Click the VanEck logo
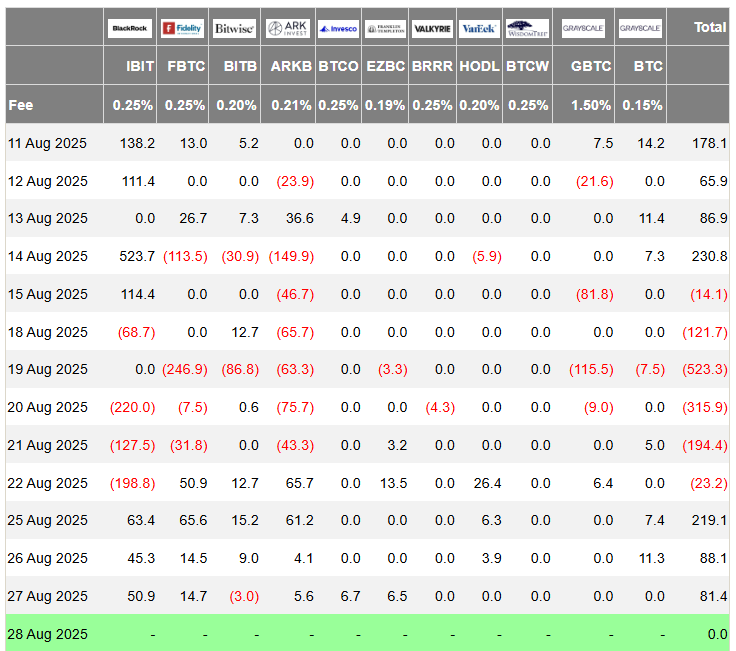736x651 pixels. 479,29
